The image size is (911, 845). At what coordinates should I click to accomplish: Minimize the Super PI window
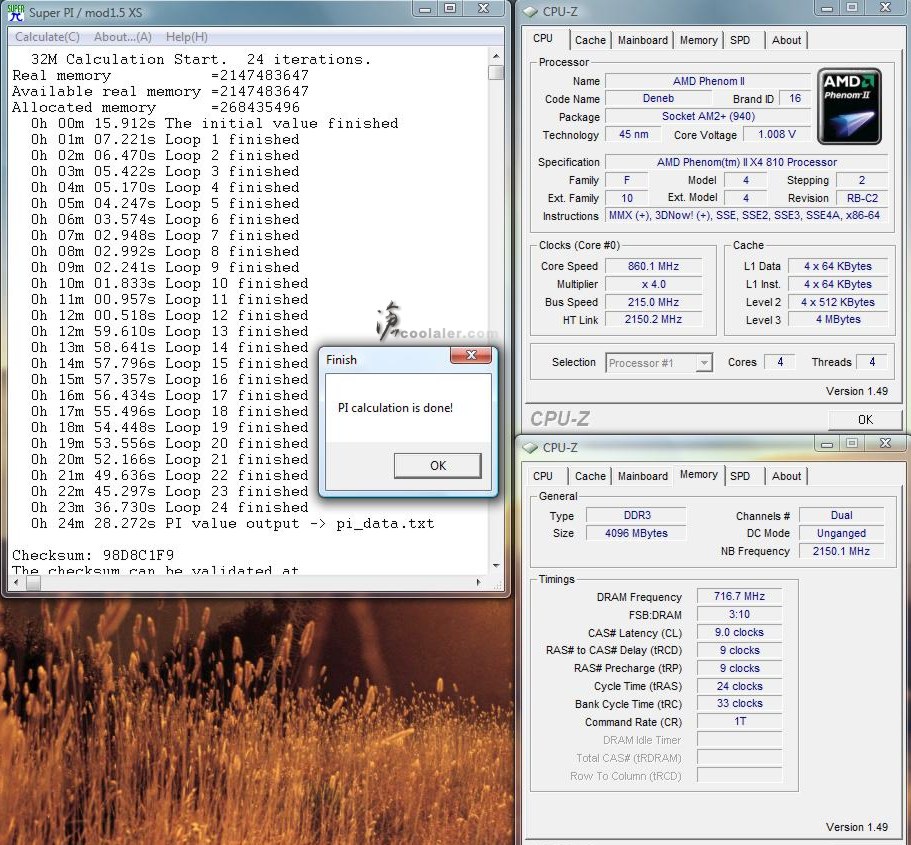tap(425, 9)
